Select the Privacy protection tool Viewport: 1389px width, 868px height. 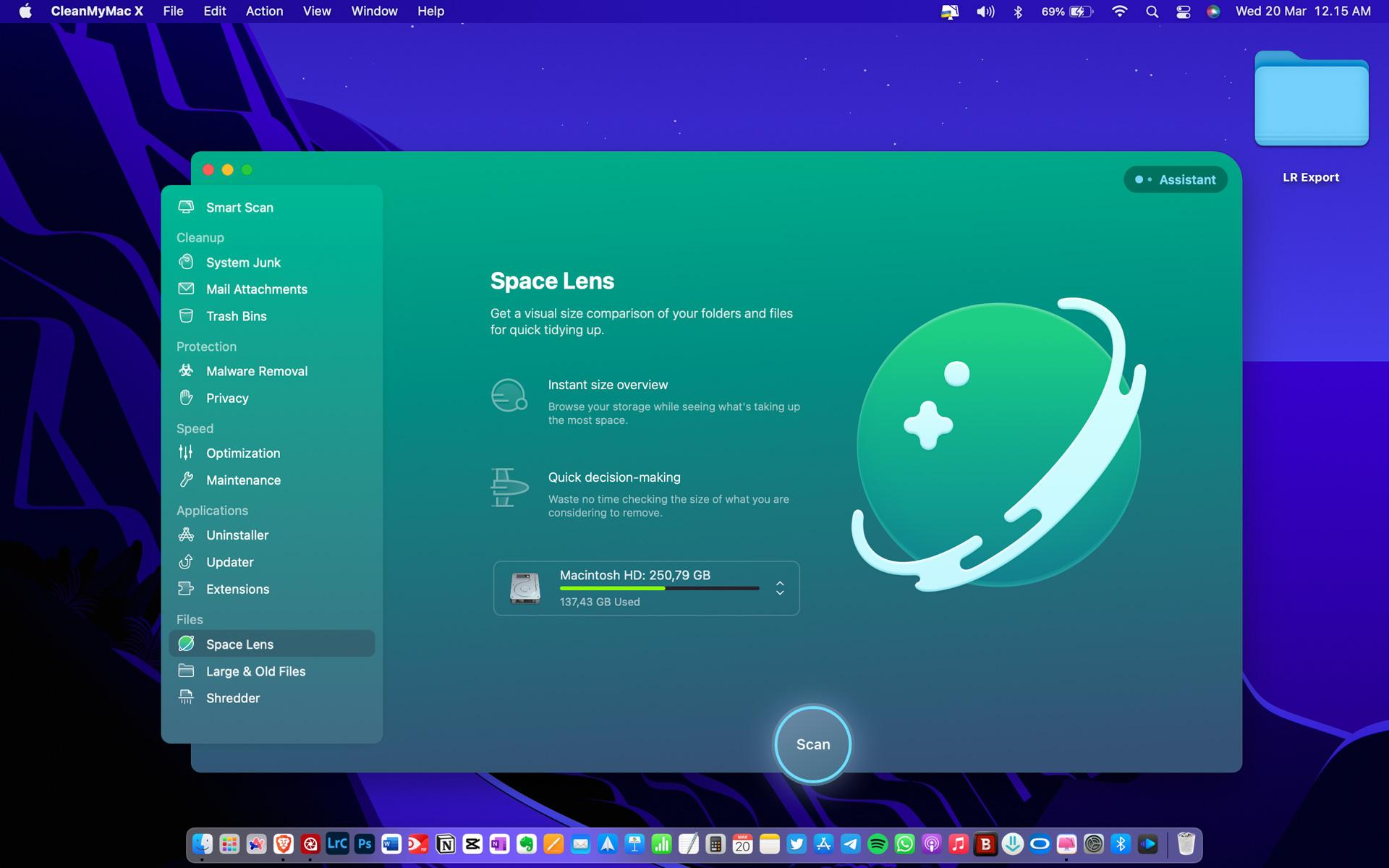coord(227,398)
